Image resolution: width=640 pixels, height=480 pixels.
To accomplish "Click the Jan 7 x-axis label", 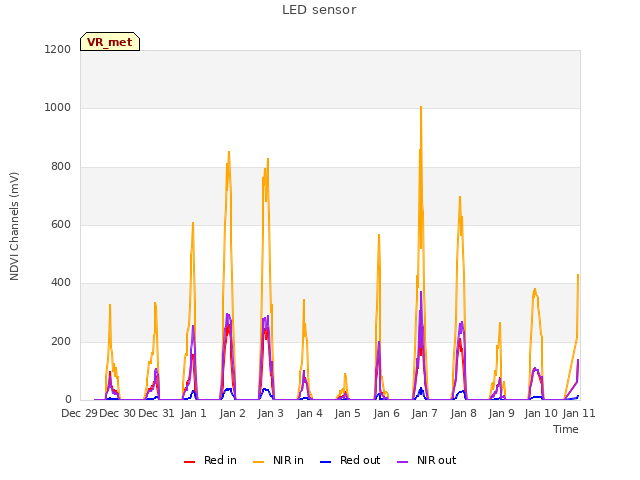I will tap(424, 413).
